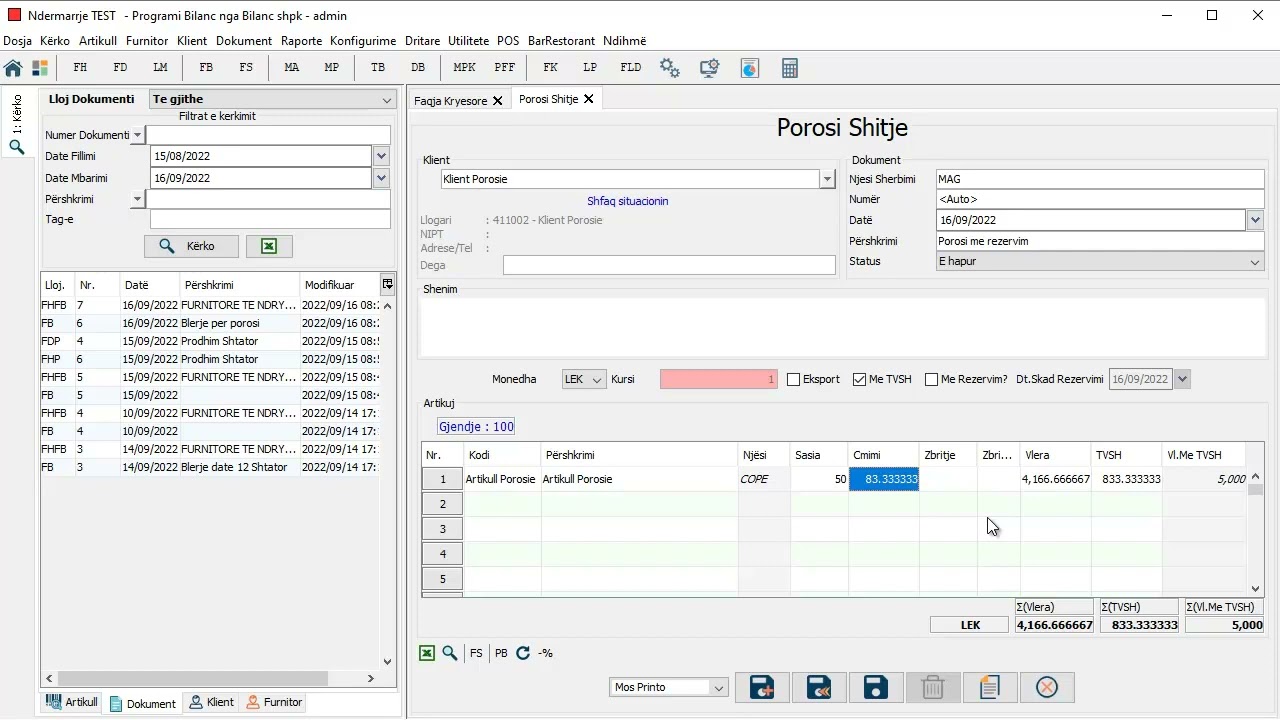The image size is (1280, 720).
Task: Click the -% discount icon
Action: click(x=545, y=653)
